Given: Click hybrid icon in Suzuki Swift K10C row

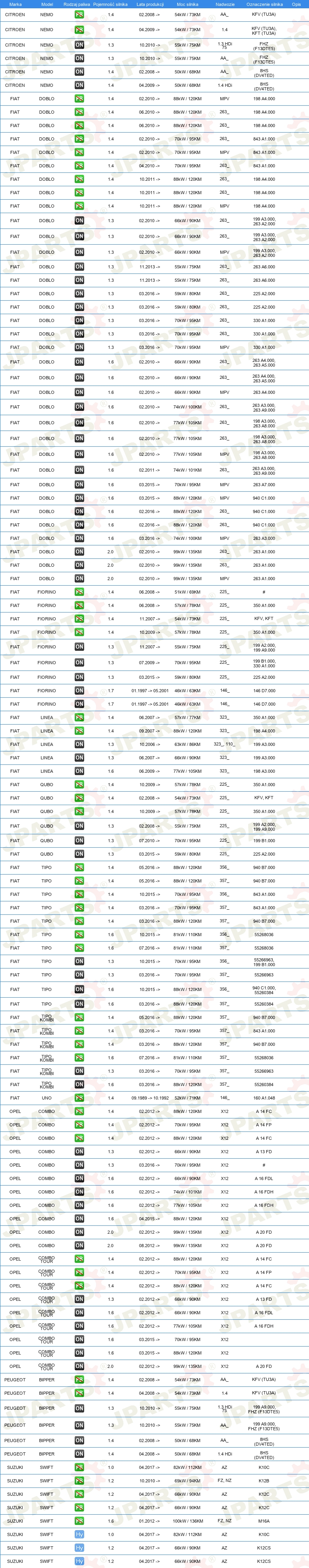Looking at the screenshot, I should 79,1534.
